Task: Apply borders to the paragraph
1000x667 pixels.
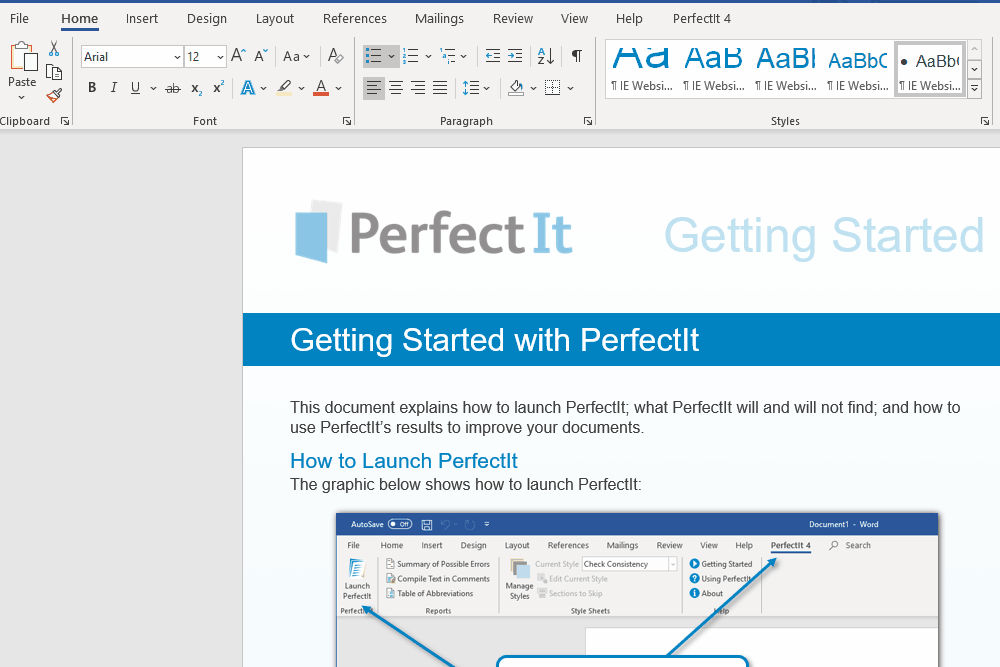Action: (553, 88)
